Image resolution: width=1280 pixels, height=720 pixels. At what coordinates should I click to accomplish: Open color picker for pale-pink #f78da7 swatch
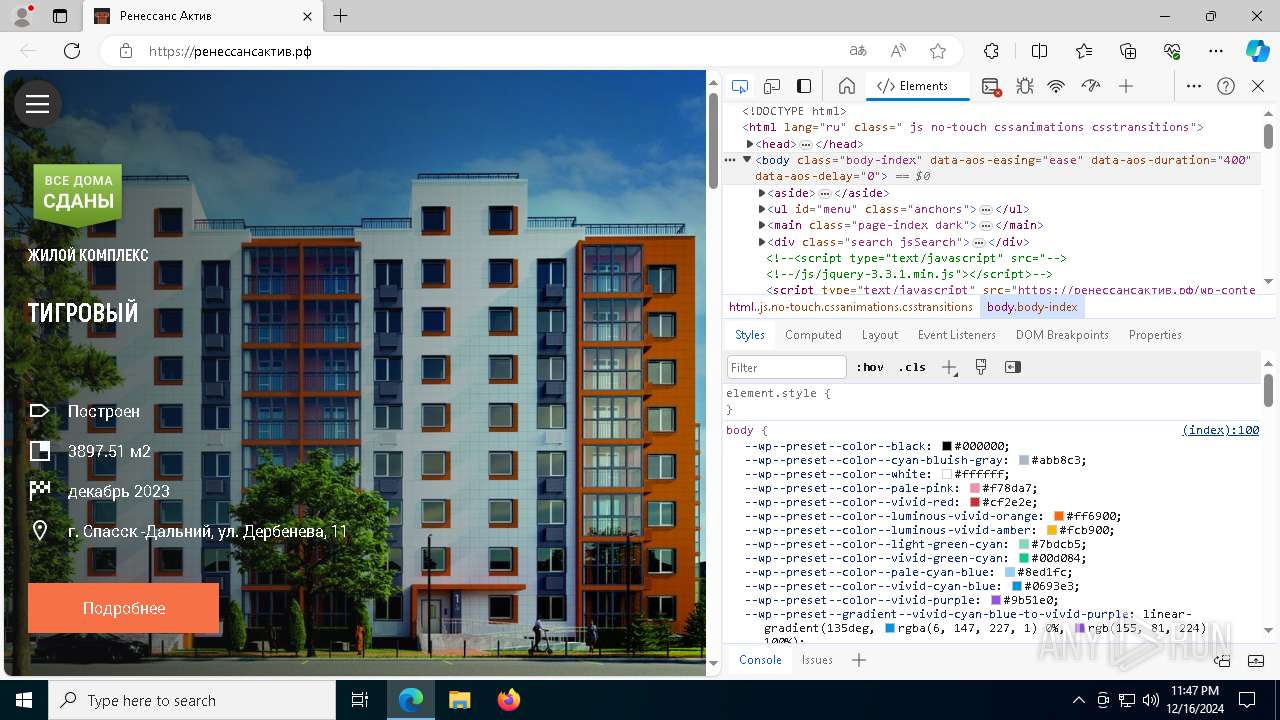click(x=974, y=488)
